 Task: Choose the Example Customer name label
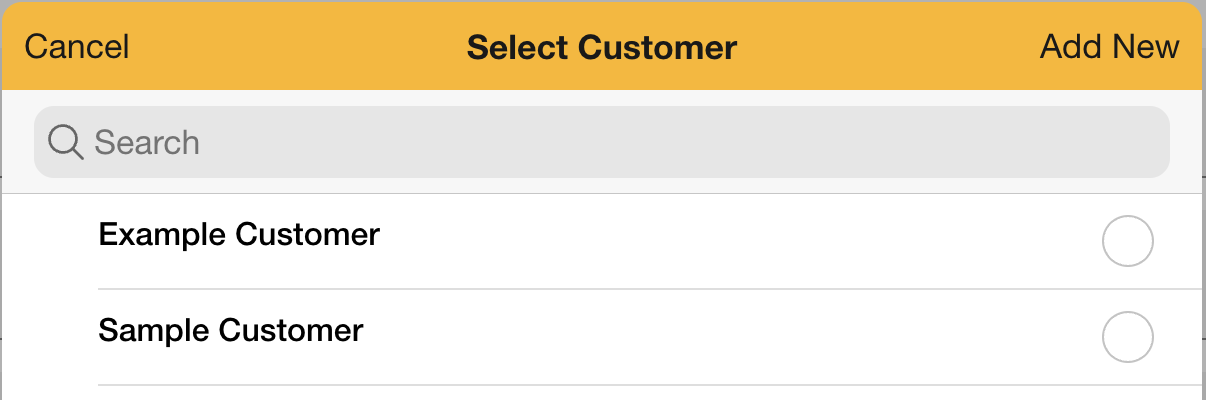pos(239,235)
